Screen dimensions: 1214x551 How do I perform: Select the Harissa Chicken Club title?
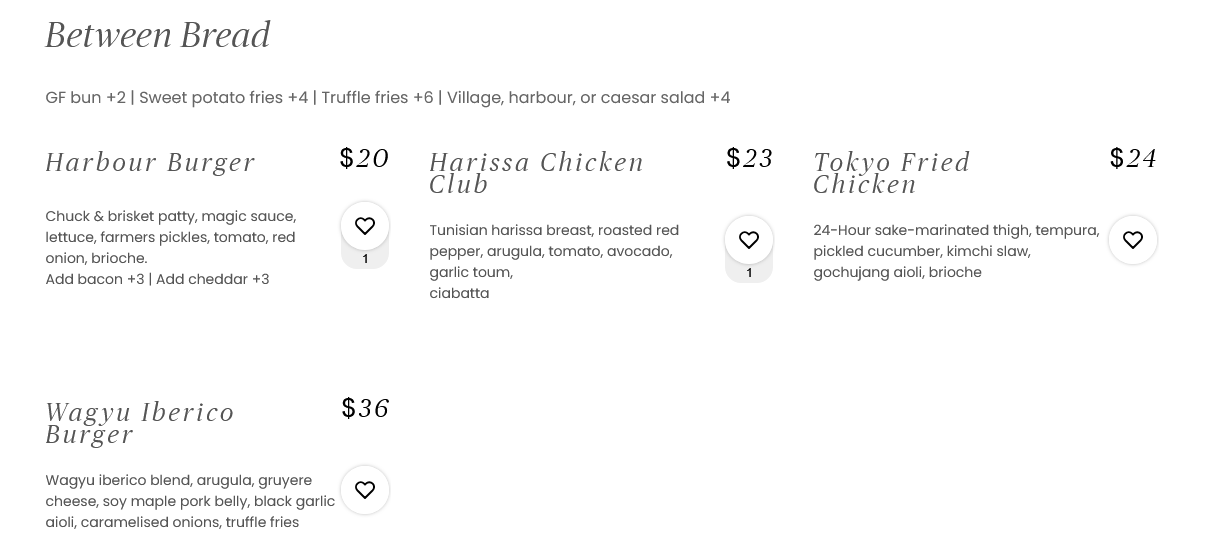tap(536, 173)
